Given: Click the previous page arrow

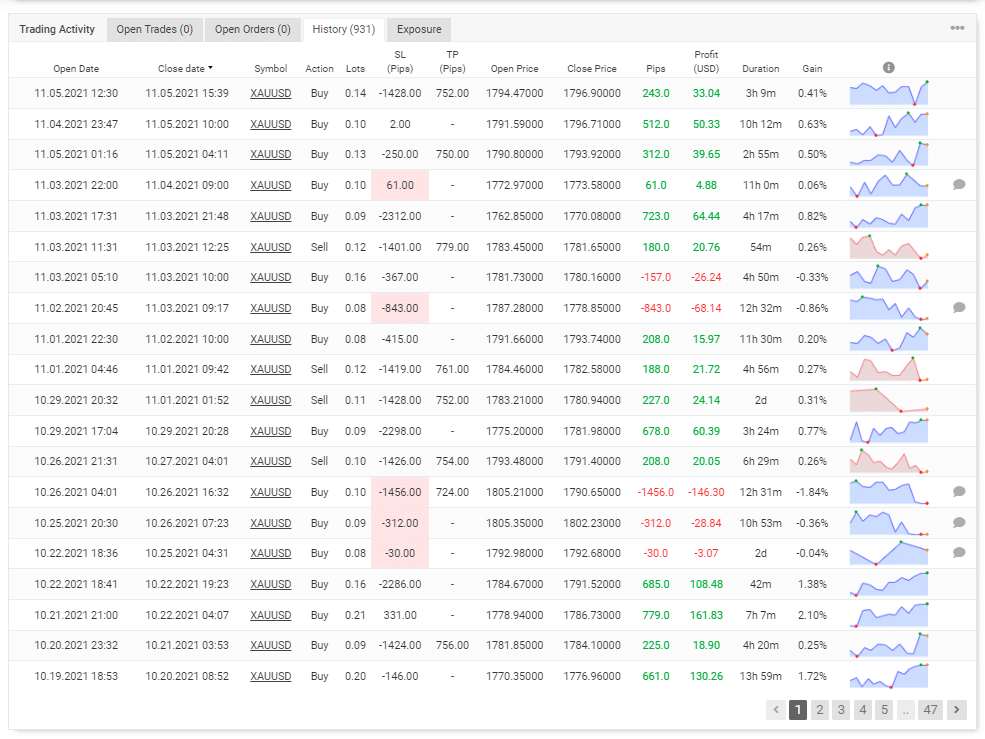Looking at the screenshot, I should pyautogui.click(x=776, y=709).
